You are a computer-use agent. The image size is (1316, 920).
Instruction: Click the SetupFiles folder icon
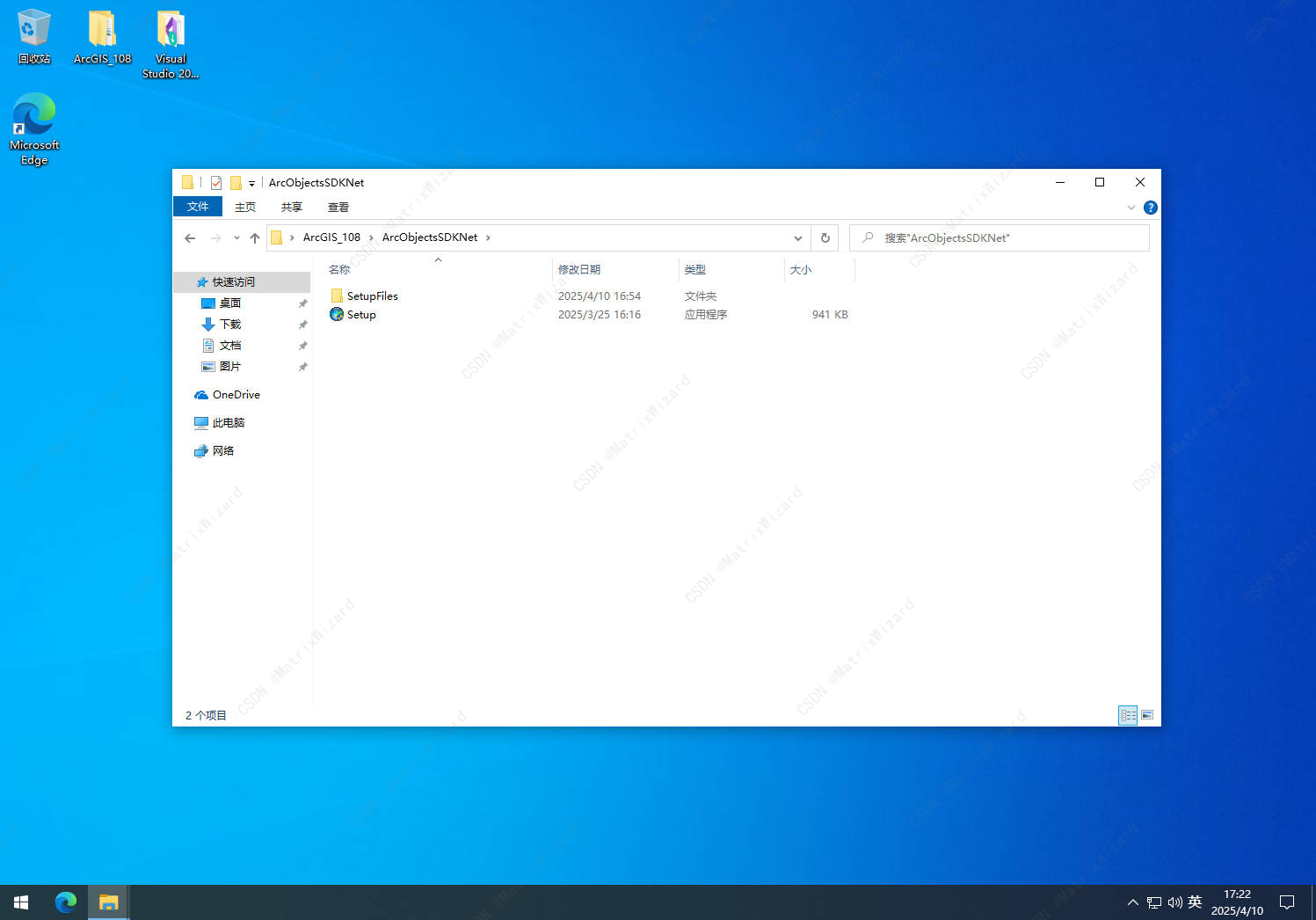337,296
